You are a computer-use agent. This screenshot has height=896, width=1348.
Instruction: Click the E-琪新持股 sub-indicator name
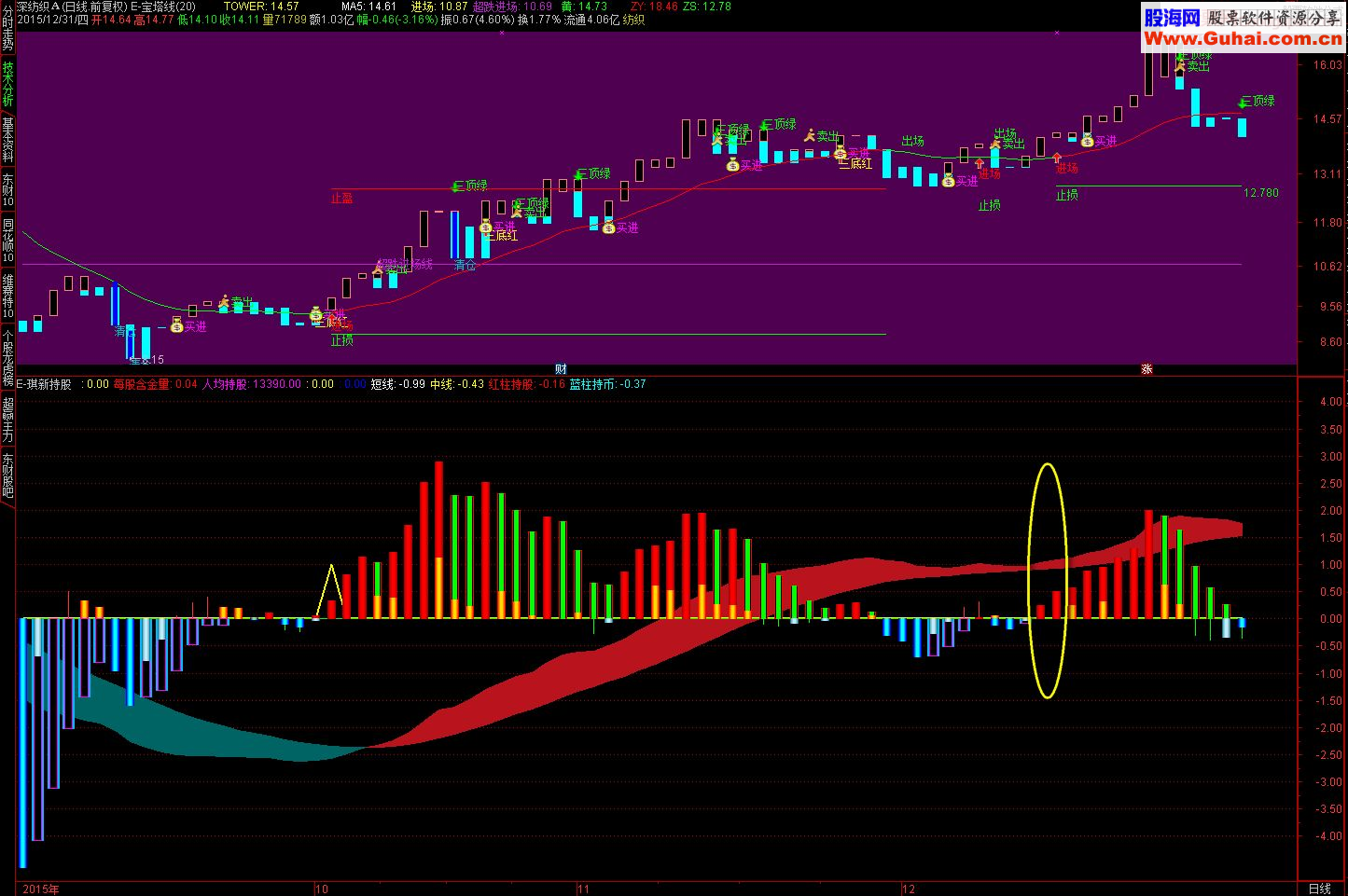click(x=43, y=383)
